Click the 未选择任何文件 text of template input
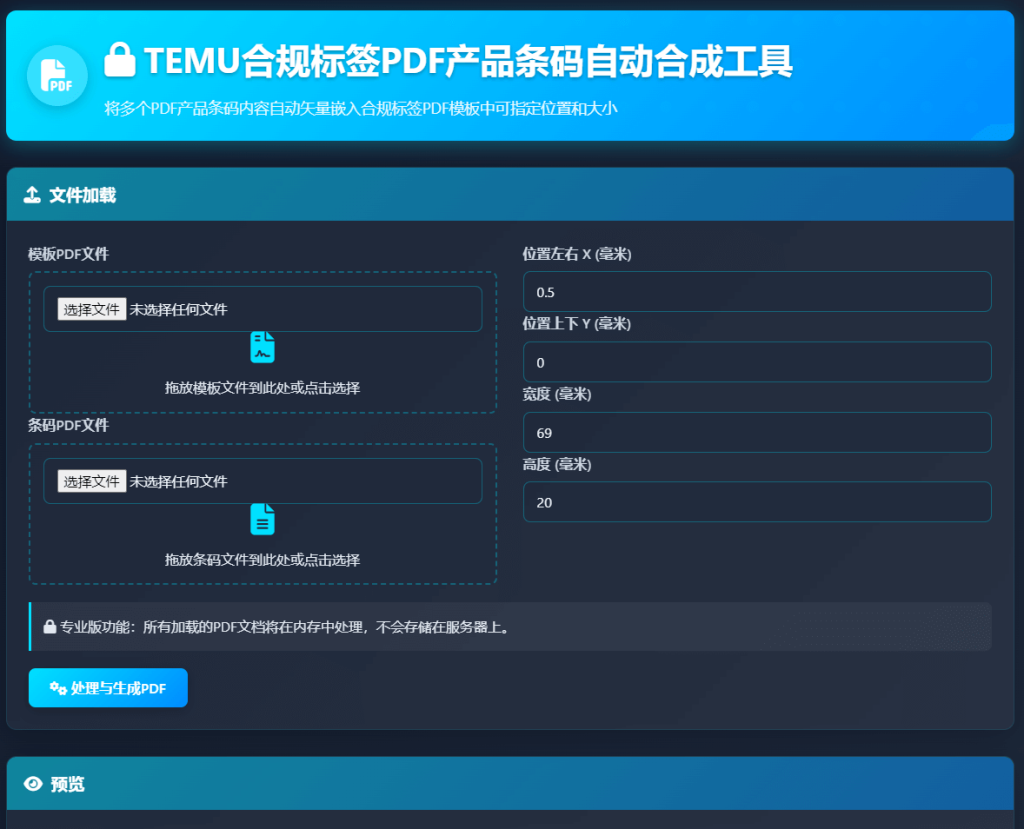 click(176, 308)
